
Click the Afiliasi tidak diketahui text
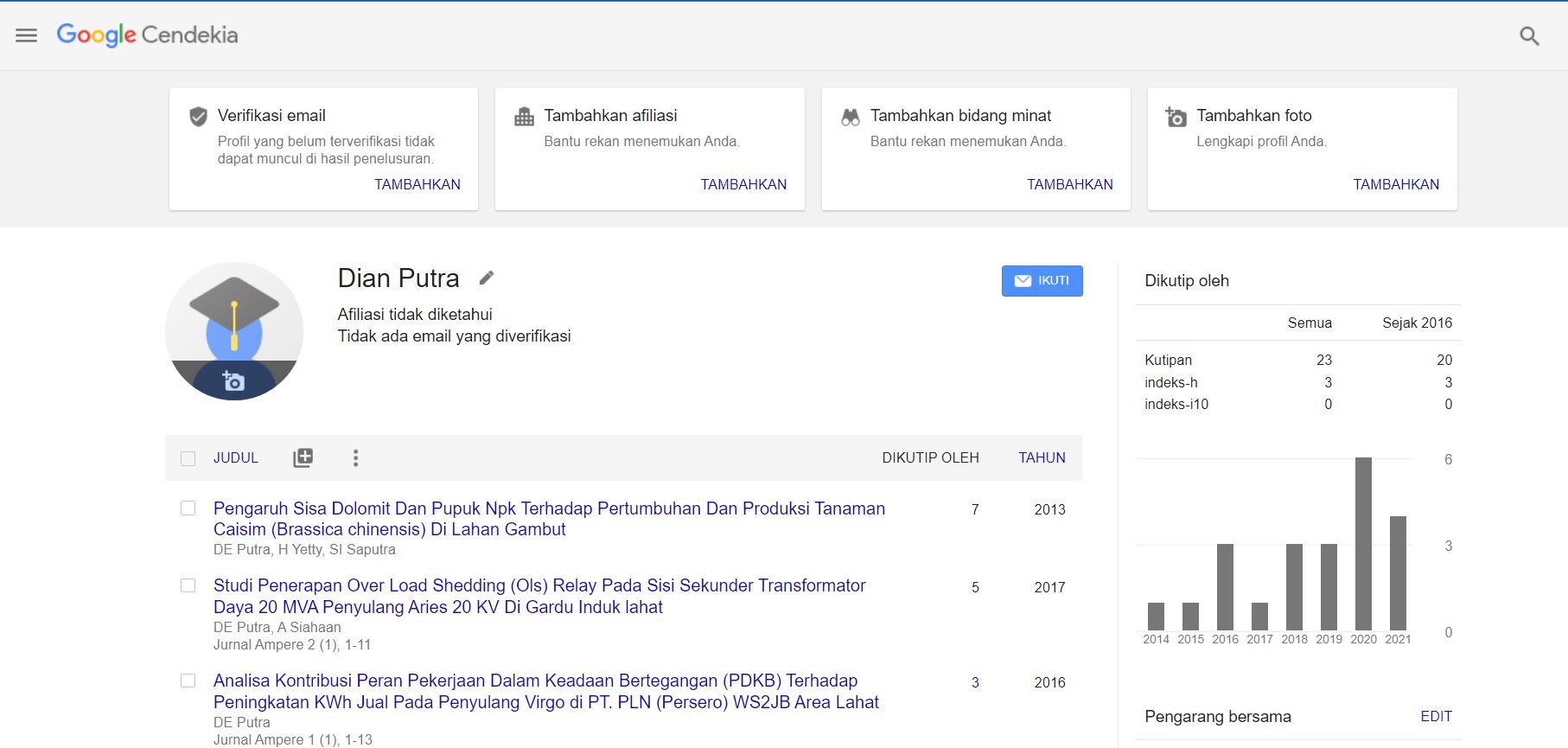(415, 315)
